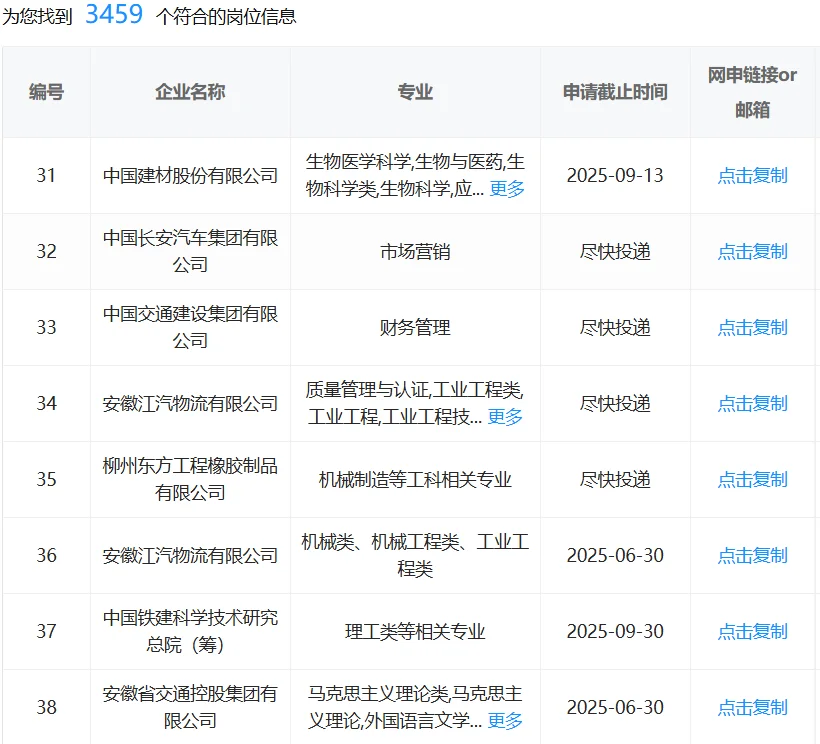Viewport: 820px width, 744px height.
Task: Select 安徽江汽物流有限公司 in row 36
Action: [x=190, y=555]
